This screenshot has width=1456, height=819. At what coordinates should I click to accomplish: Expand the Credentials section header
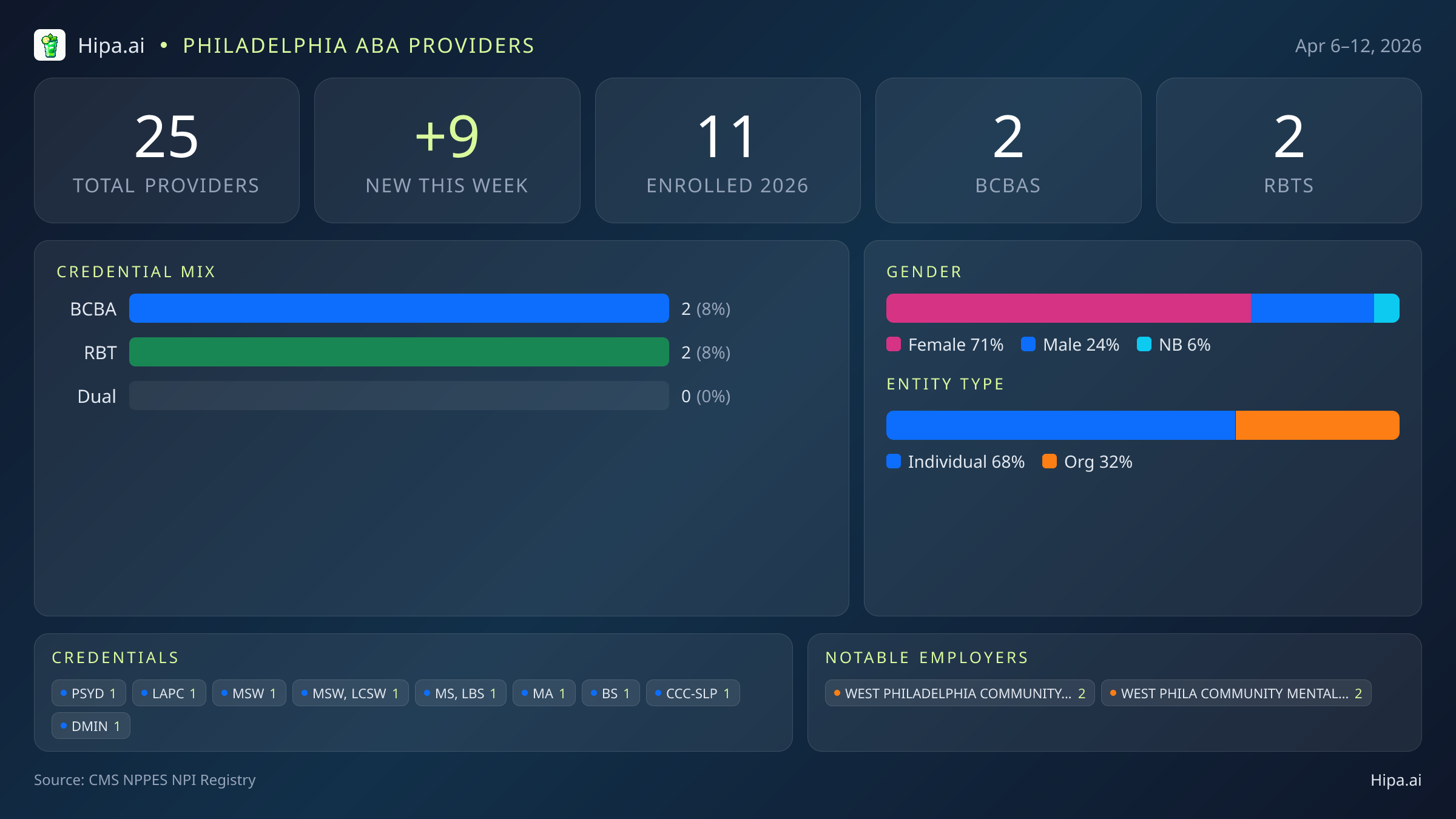[115, 658]
